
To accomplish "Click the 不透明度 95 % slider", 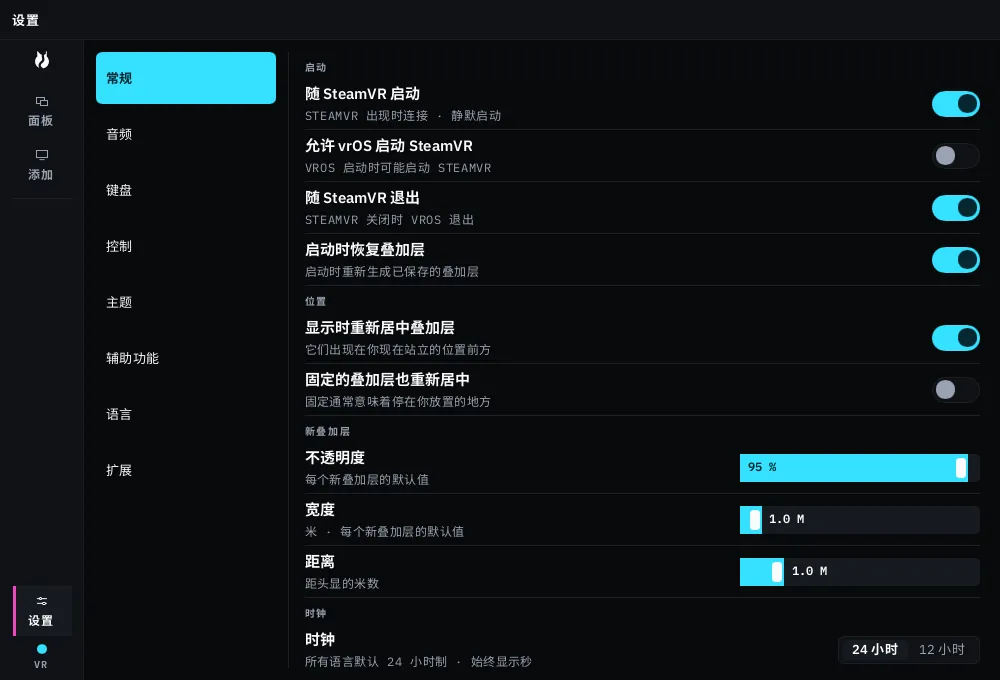I will 860,468.
